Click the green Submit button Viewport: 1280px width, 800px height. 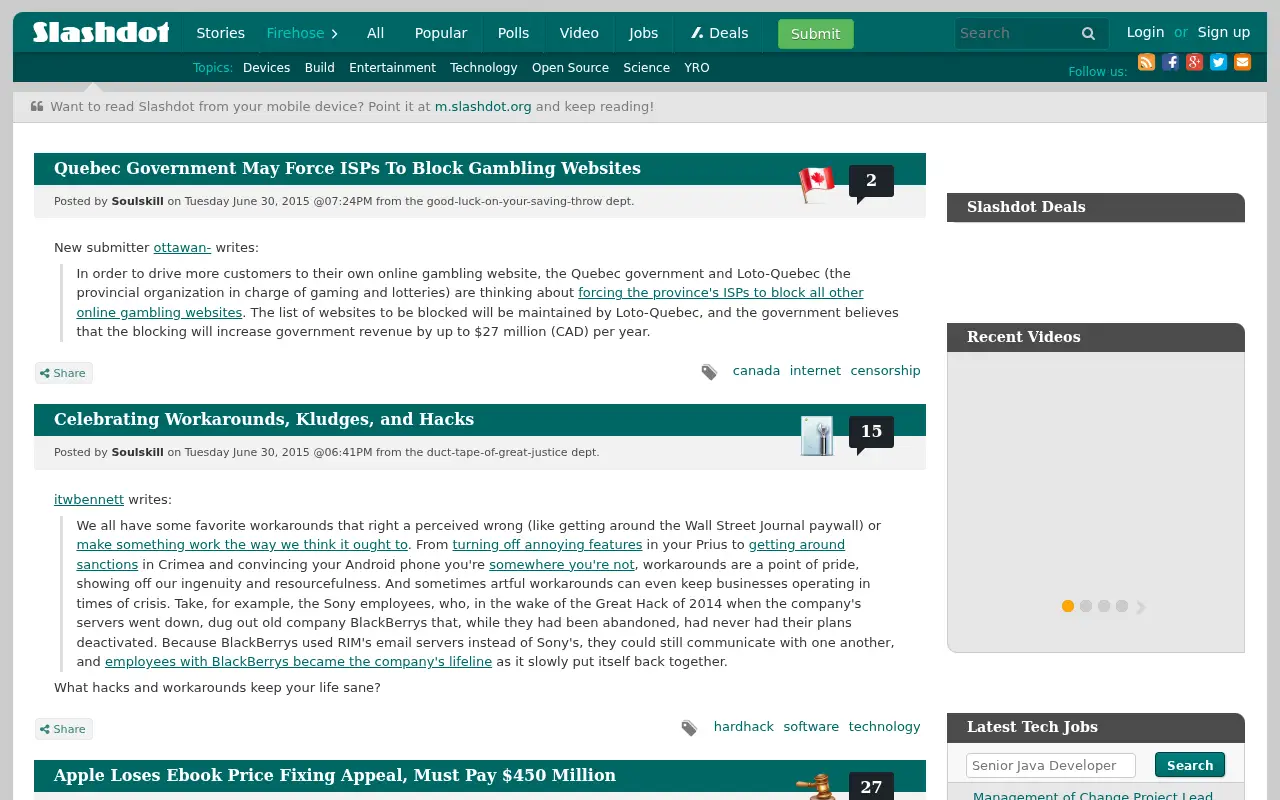pyautogui.click(x=816, y=34)
